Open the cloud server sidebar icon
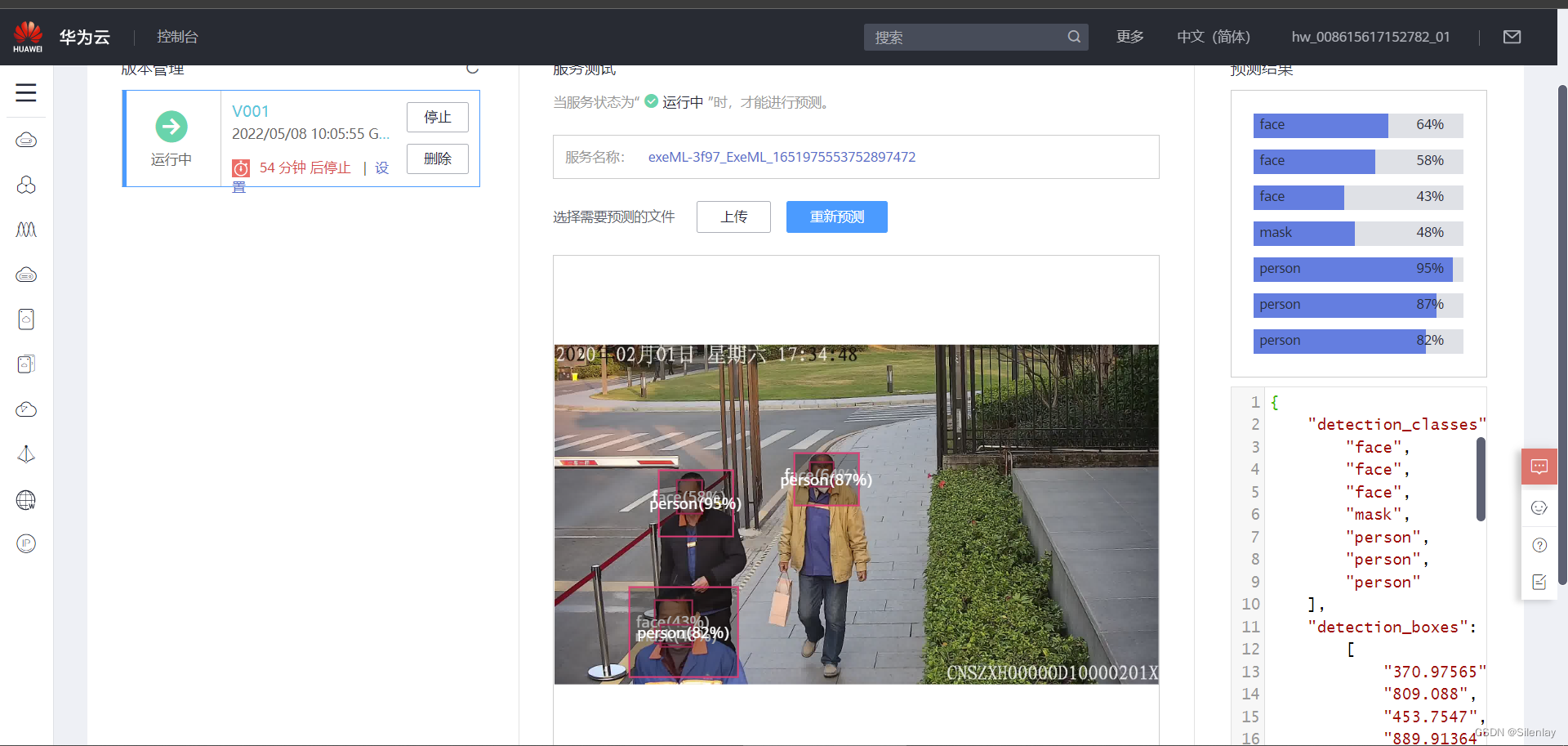 [26, 275]
